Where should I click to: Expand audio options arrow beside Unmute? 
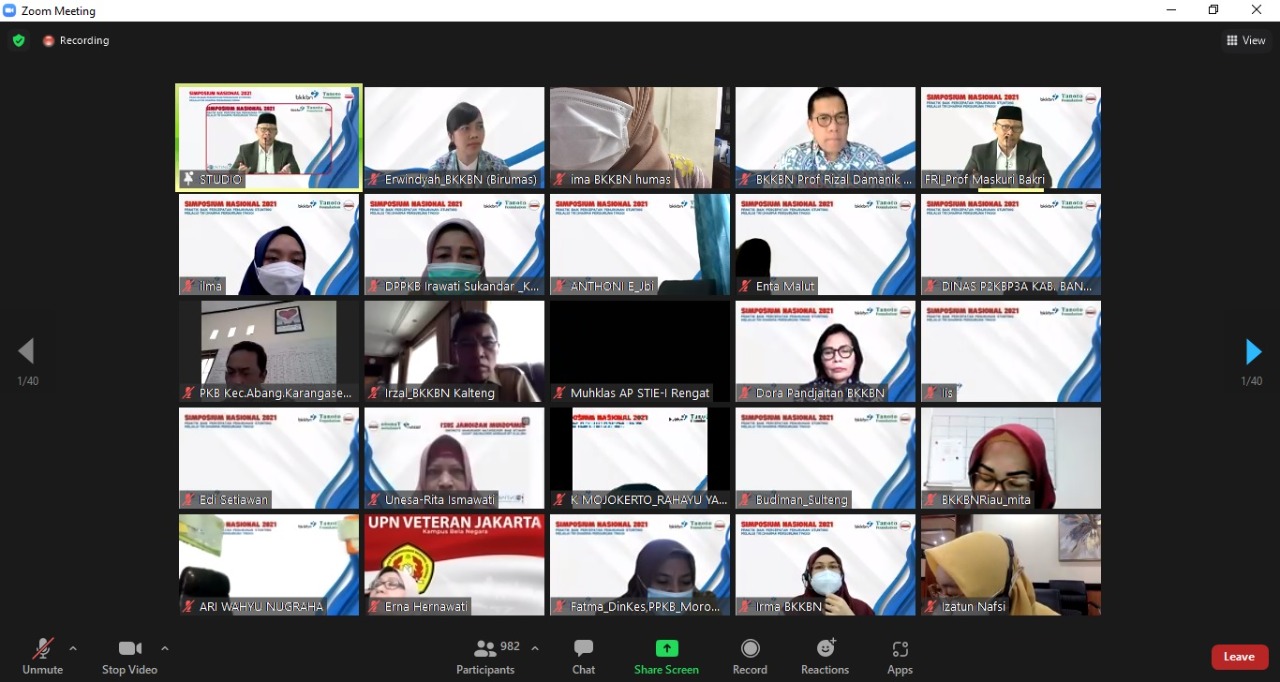pyautogui.click(x=73, y=648)
